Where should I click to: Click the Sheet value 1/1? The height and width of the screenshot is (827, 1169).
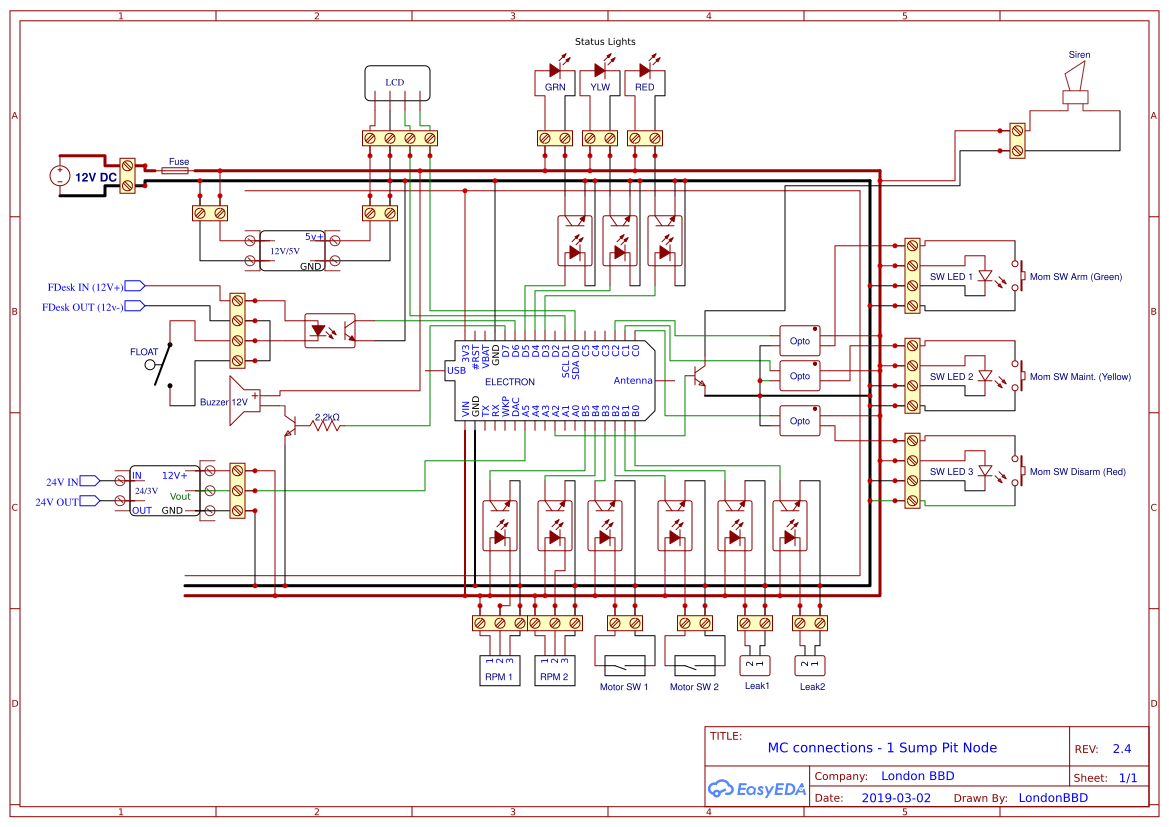pyautogui.click(x=1127, y=778)
